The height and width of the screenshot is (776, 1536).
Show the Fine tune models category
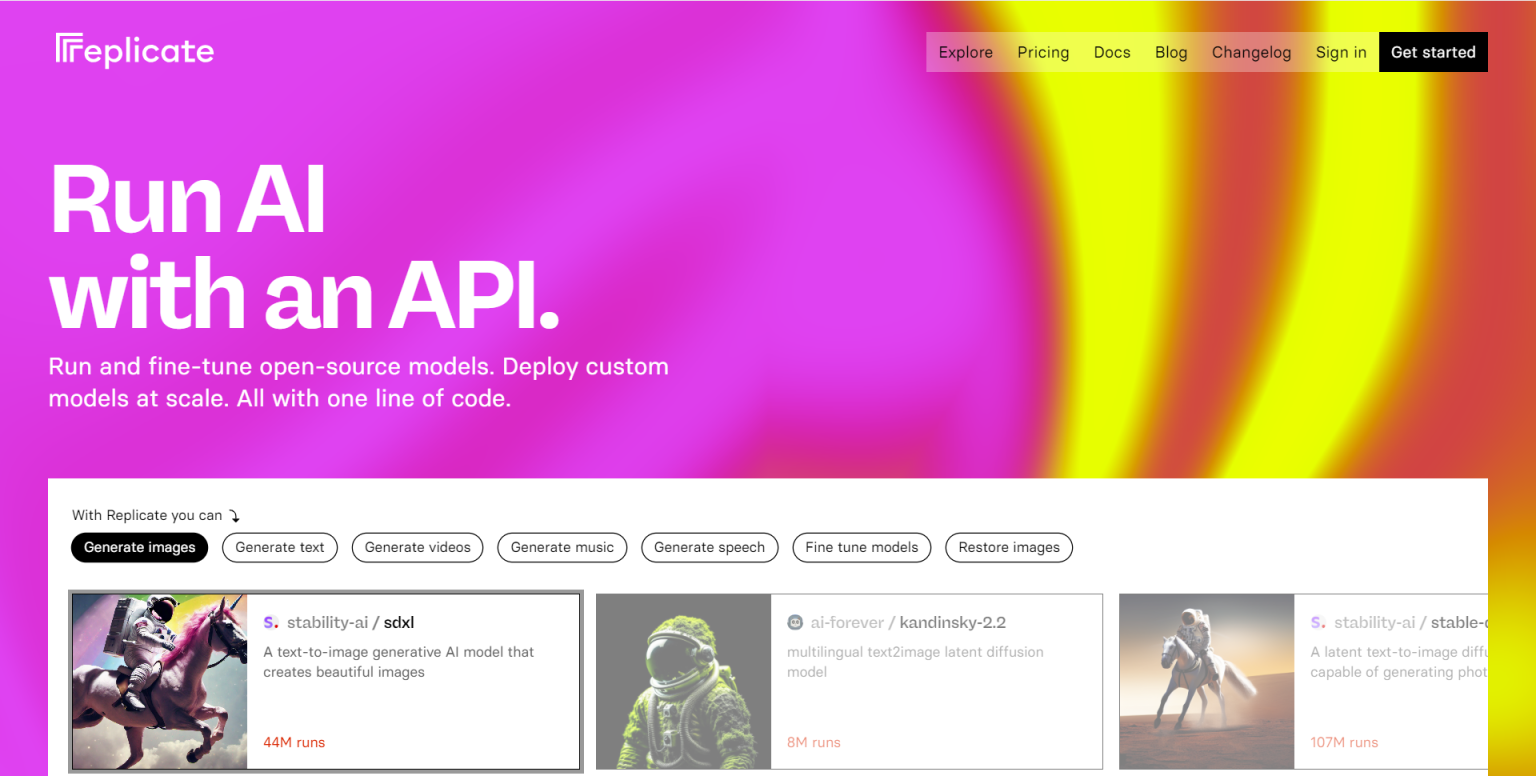point(861,547)
